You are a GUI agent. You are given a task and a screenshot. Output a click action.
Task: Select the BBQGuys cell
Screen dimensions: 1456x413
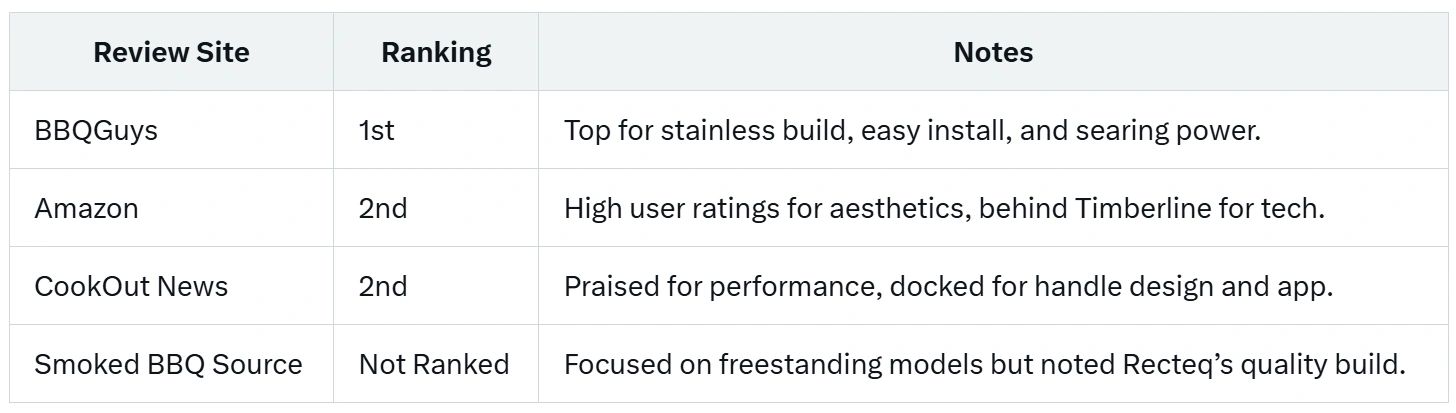click(96, 130)
